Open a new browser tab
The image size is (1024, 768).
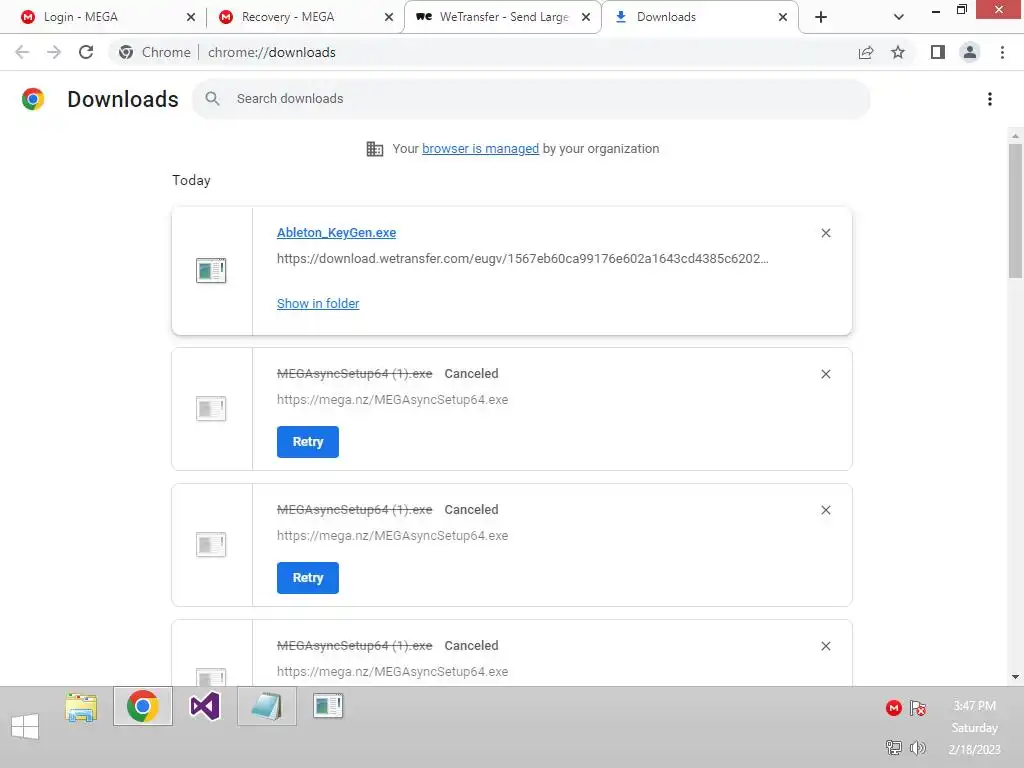pyautogui.click(x=821, y=18)
